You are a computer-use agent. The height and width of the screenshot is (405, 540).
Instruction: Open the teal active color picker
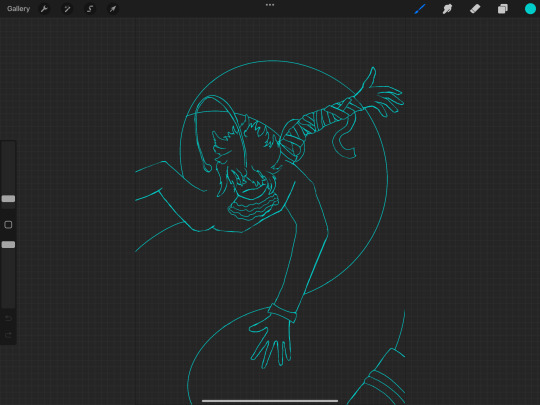click(x=530, y=9)
